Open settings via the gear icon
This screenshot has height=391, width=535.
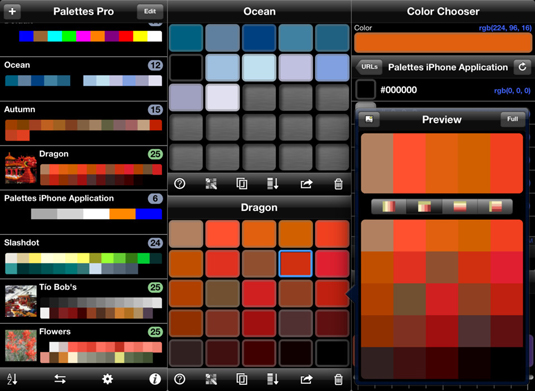coord(107,379)
